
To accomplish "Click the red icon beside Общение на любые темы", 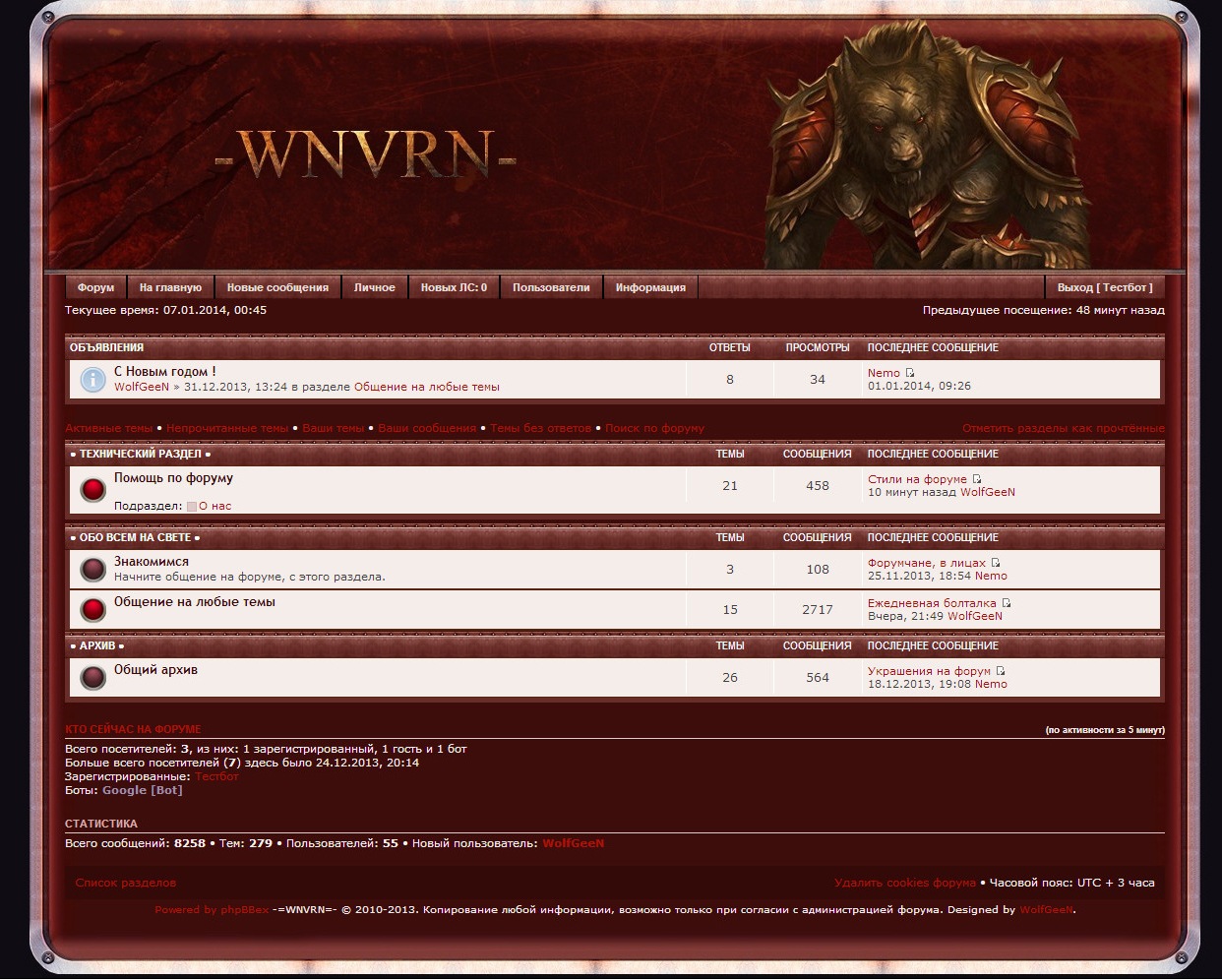I will click(92, 610).
